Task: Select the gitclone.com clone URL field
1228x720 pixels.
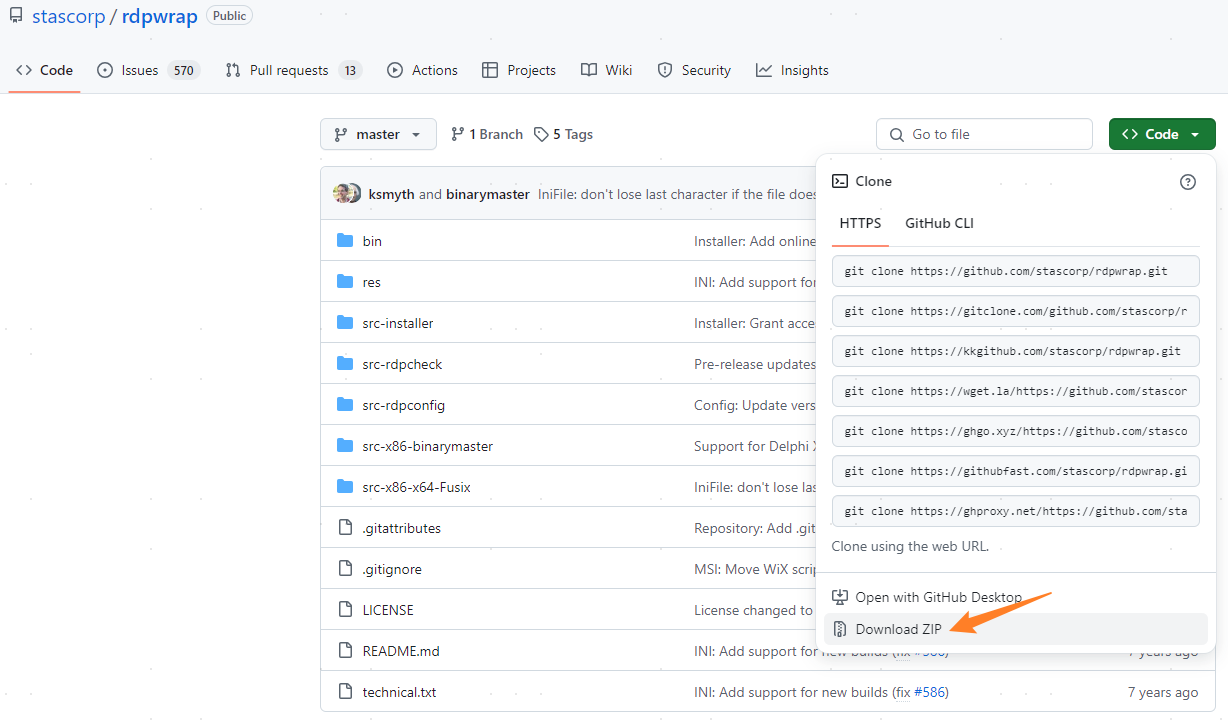Action: pyautogui.click(x=1015, y=311)
